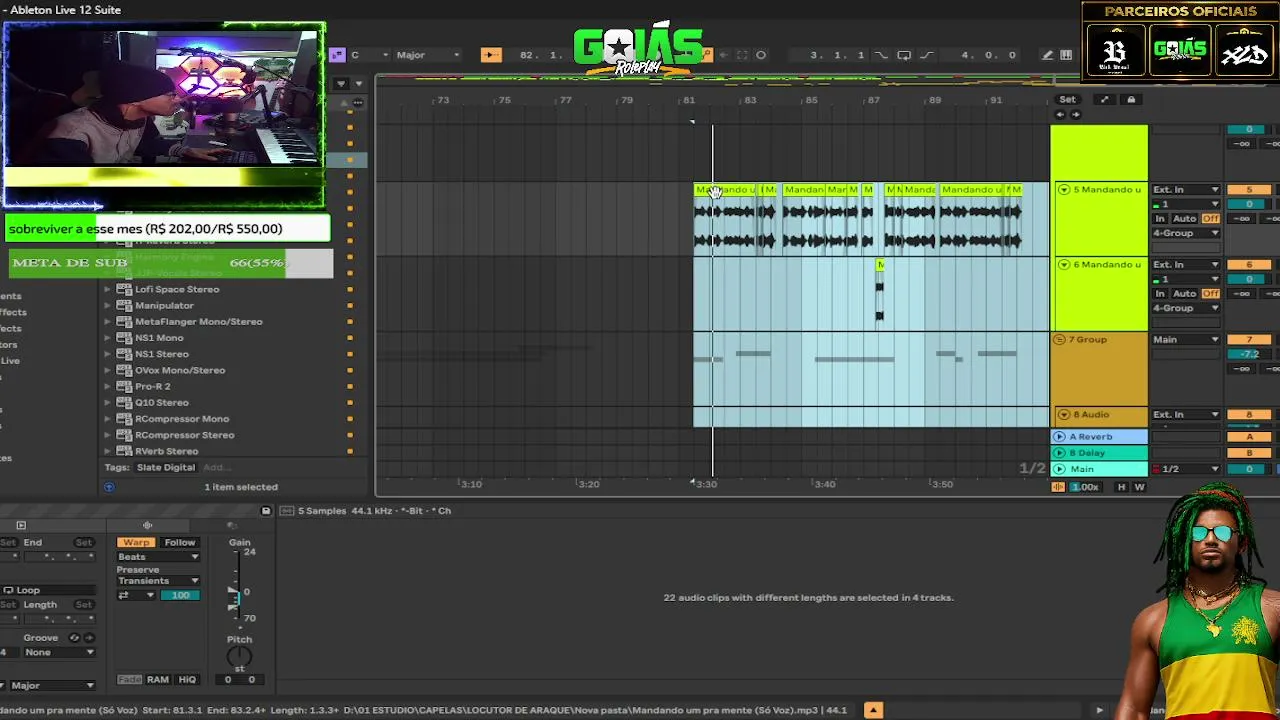Open the clip envelopes tab icon

click(x=232, y=525)
